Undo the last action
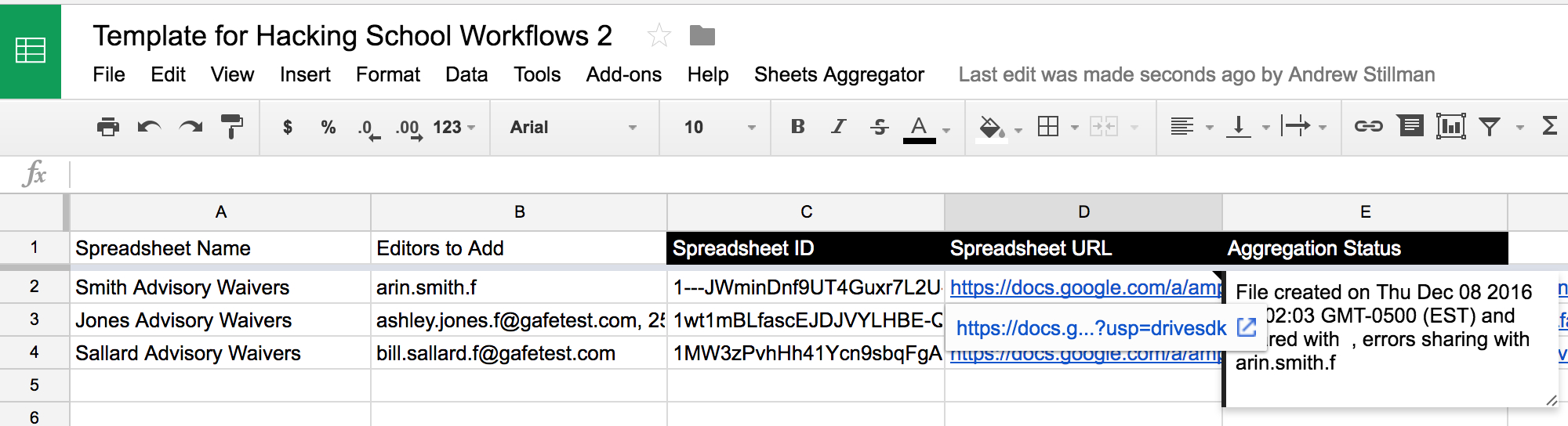Image resolution: width=1568 pixels, height=426 pixels. 149,127
